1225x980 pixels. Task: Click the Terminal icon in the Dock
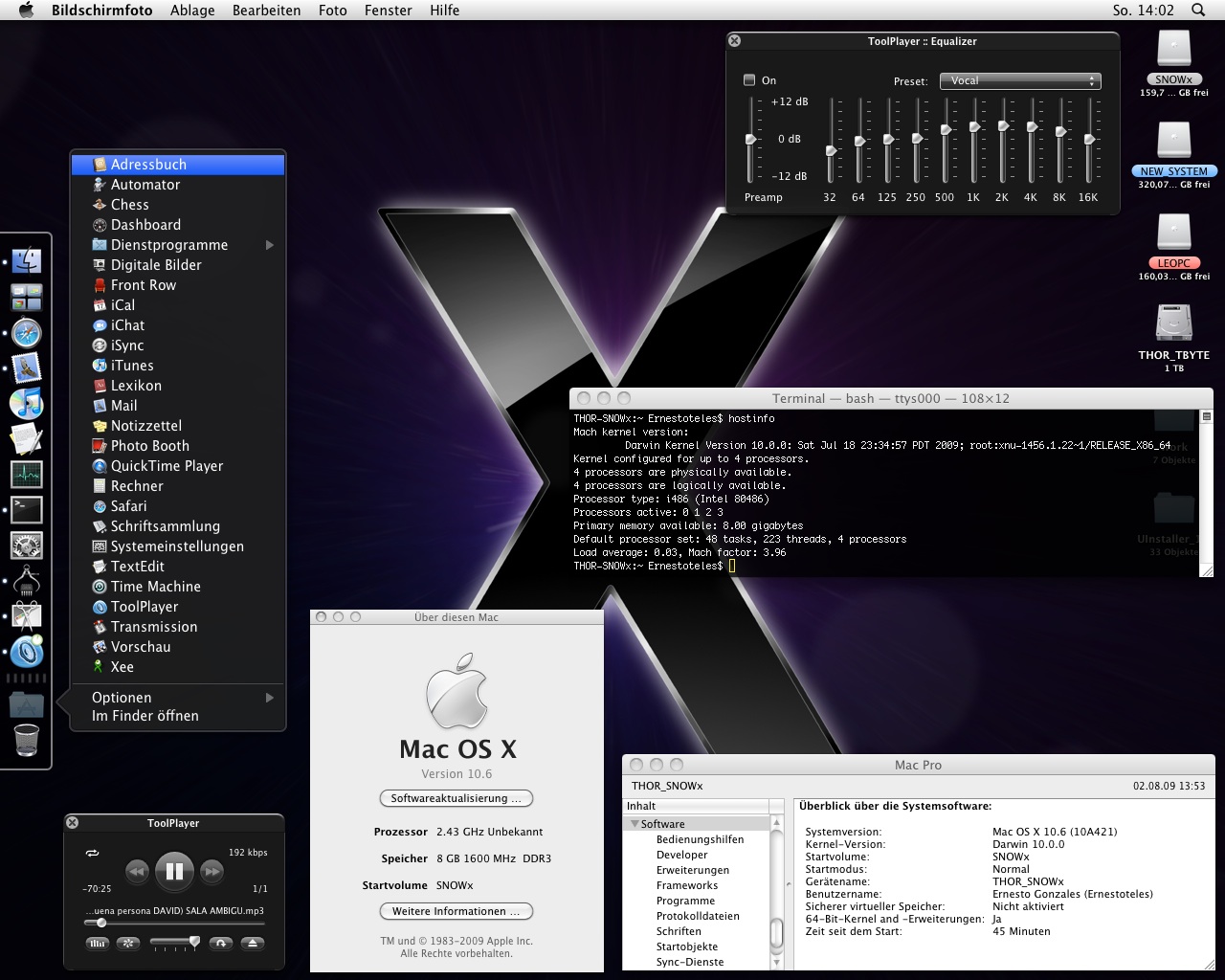pyautogui.click(x=26, y=509)
